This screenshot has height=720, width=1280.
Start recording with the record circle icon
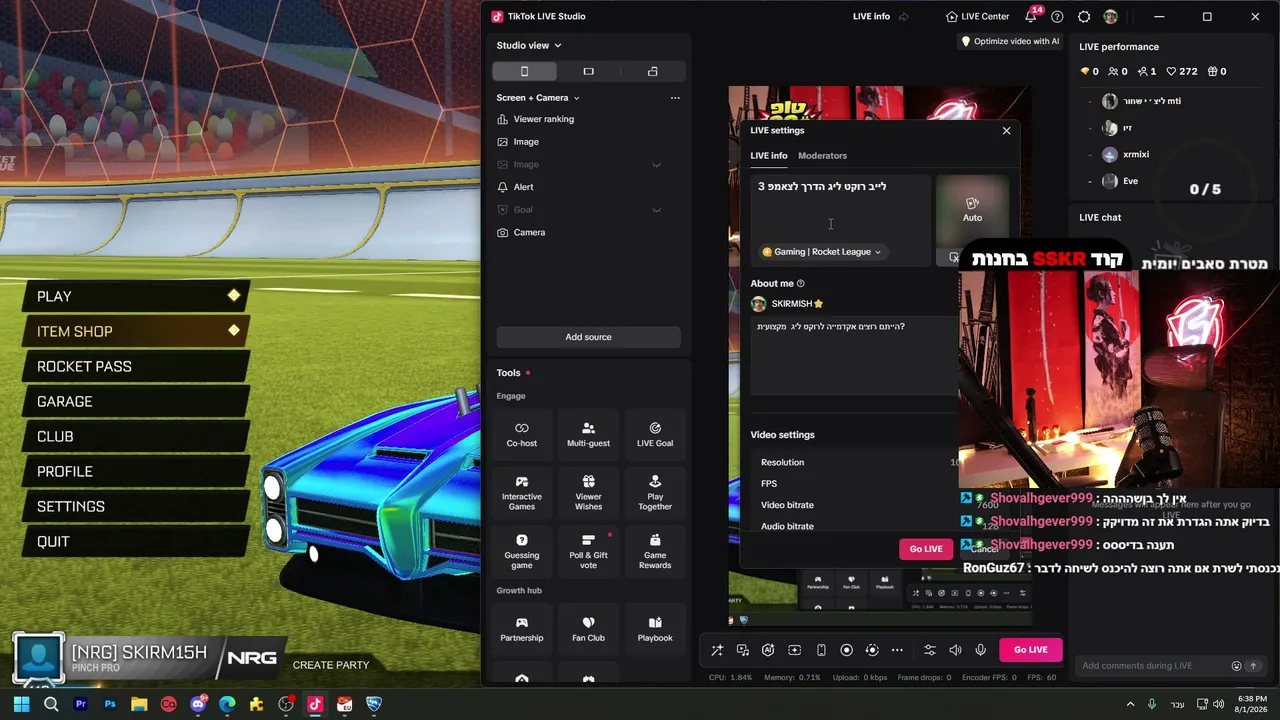point(846,650)
